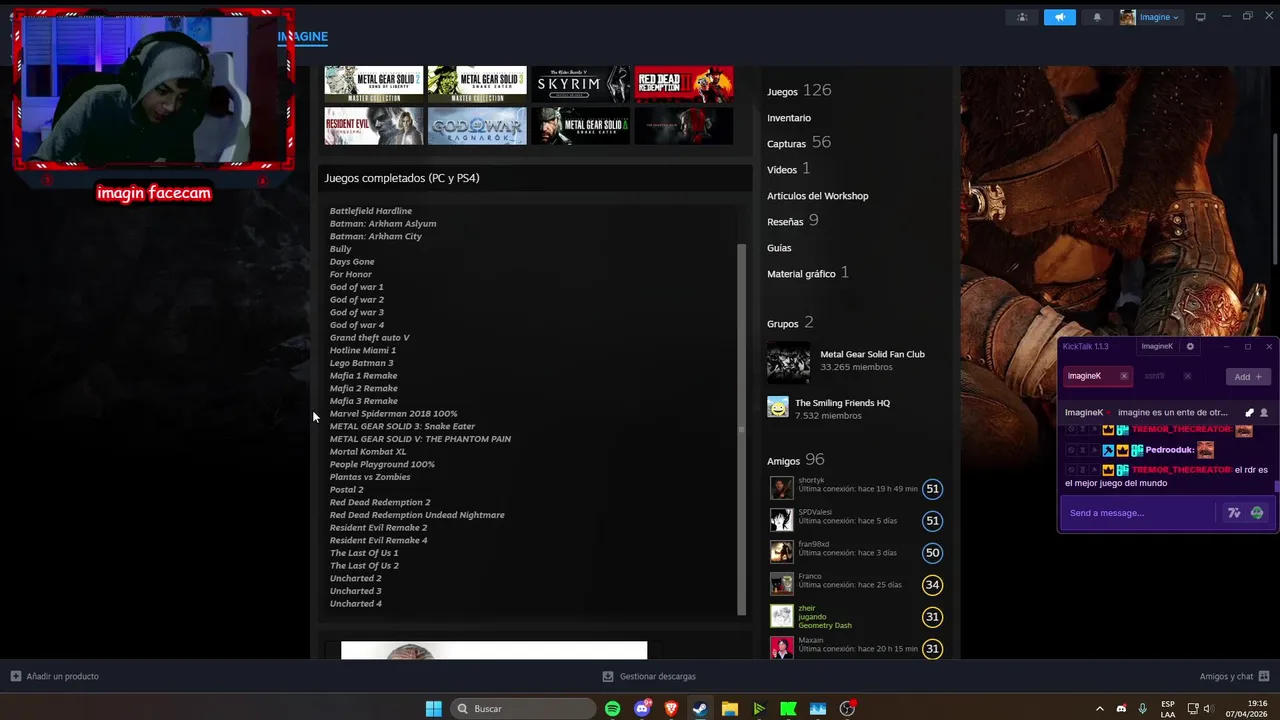The height and width of the screenshot is (720, 1280).
Task: Open Brave browser from taskbar
Action: click(x=671, y=708)
